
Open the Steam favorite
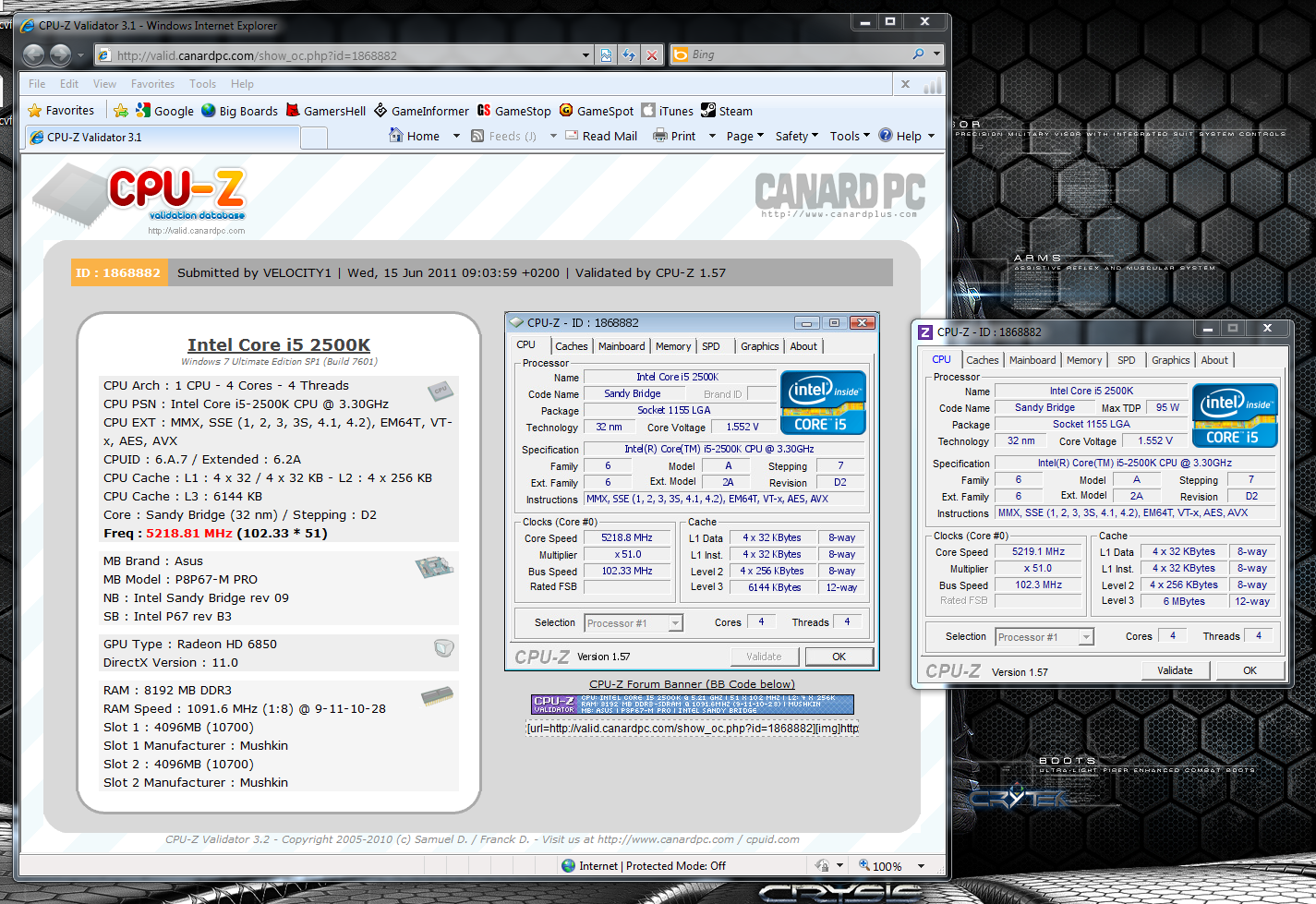click(x=726, y=111)
